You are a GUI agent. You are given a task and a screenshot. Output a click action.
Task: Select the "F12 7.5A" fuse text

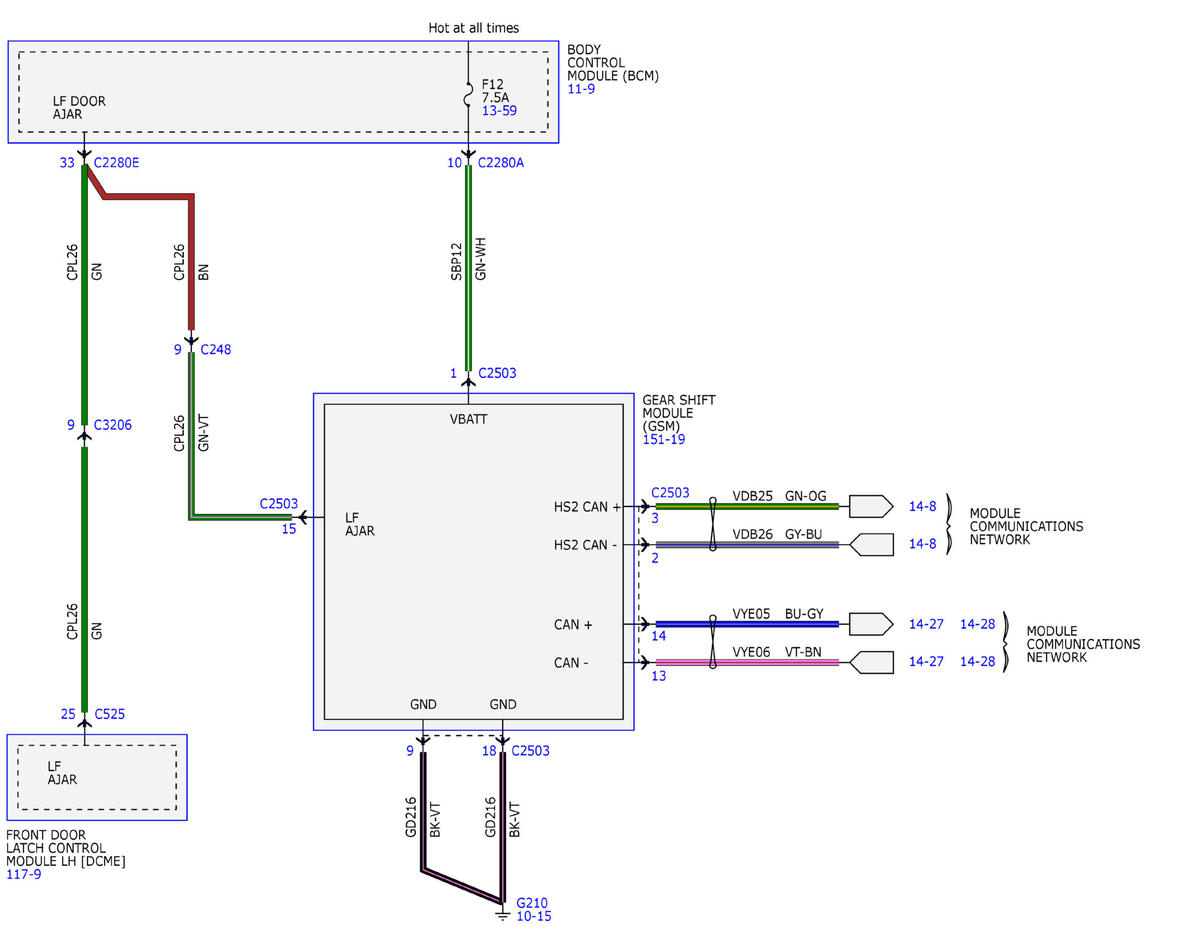tap(498, 92)
